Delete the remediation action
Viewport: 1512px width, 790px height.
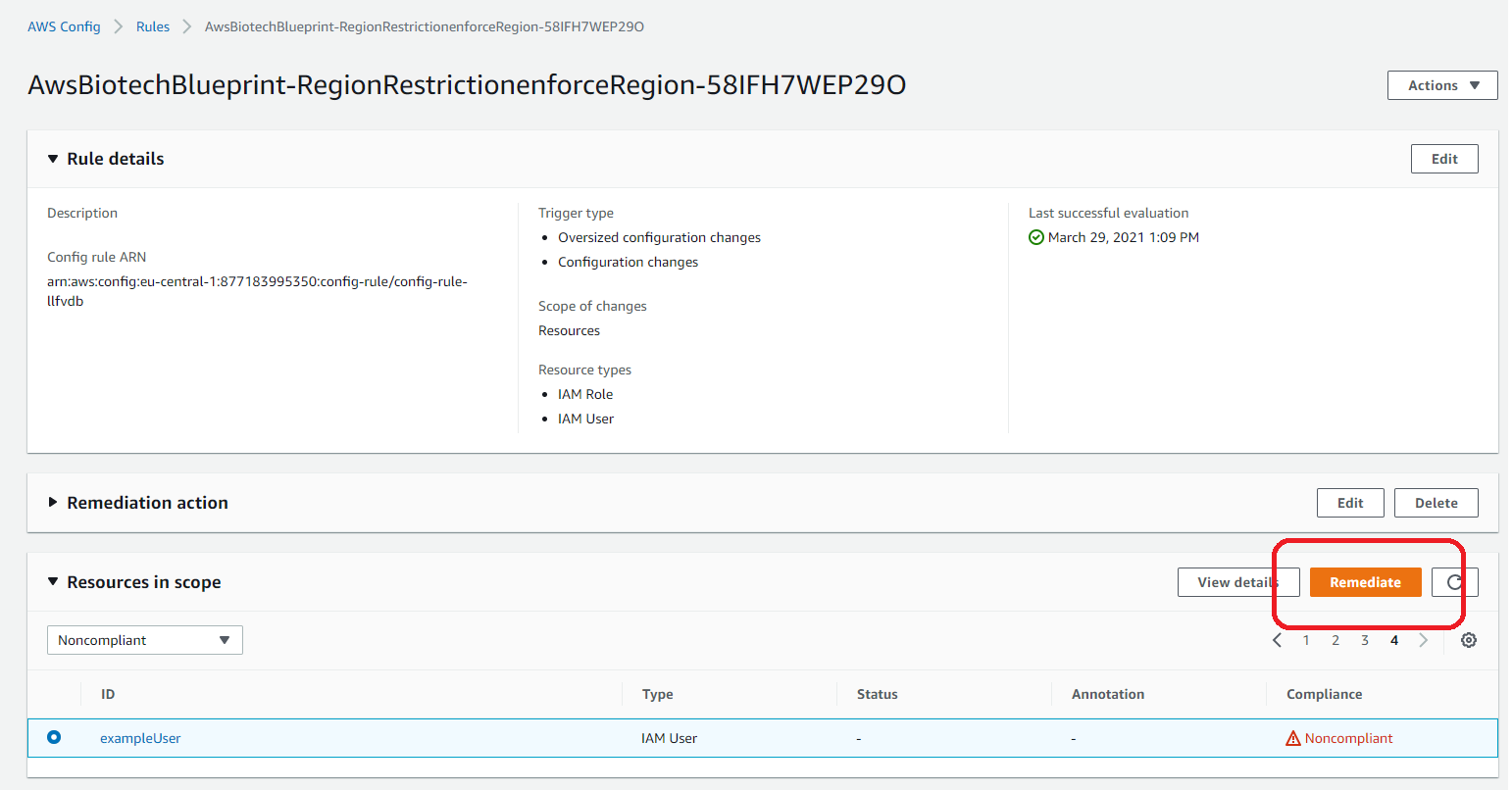1436,503
